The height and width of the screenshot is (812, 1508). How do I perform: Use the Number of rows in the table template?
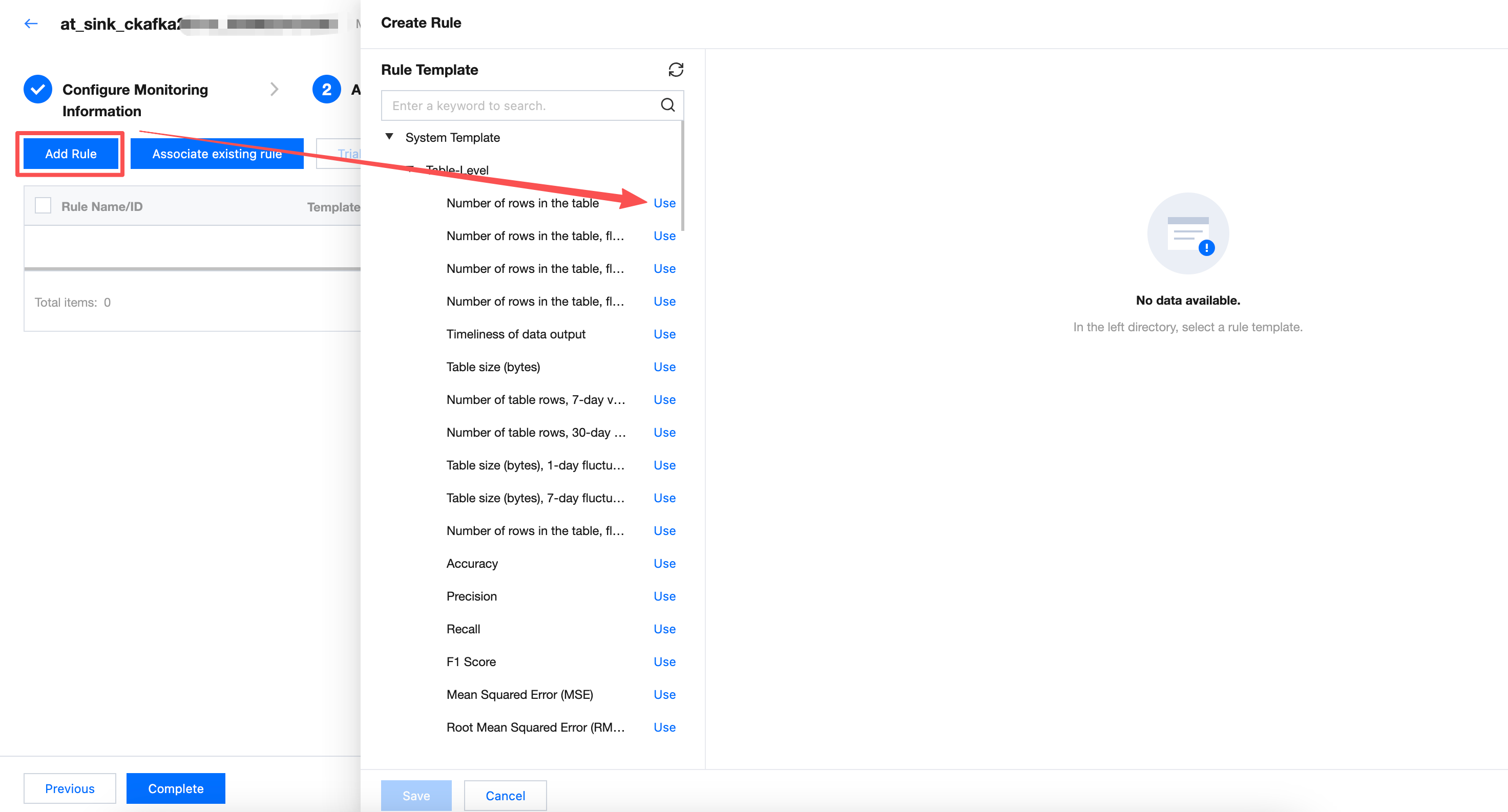click(x=664, y=203)
